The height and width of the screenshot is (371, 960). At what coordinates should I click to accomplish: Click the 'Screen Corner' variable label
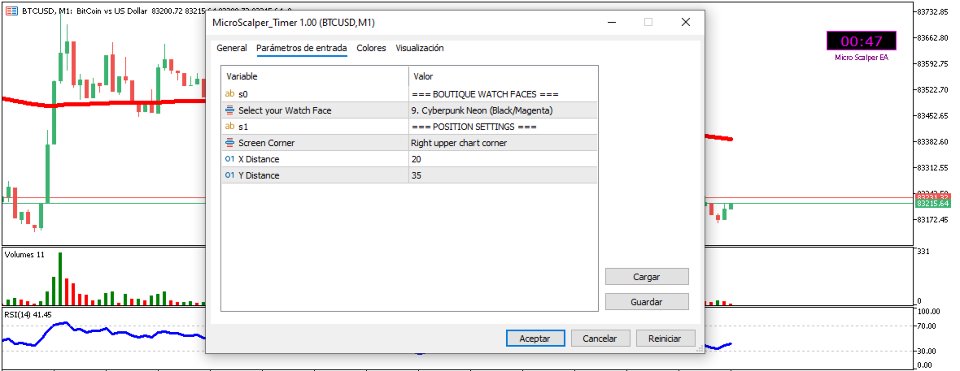[266, 143]
